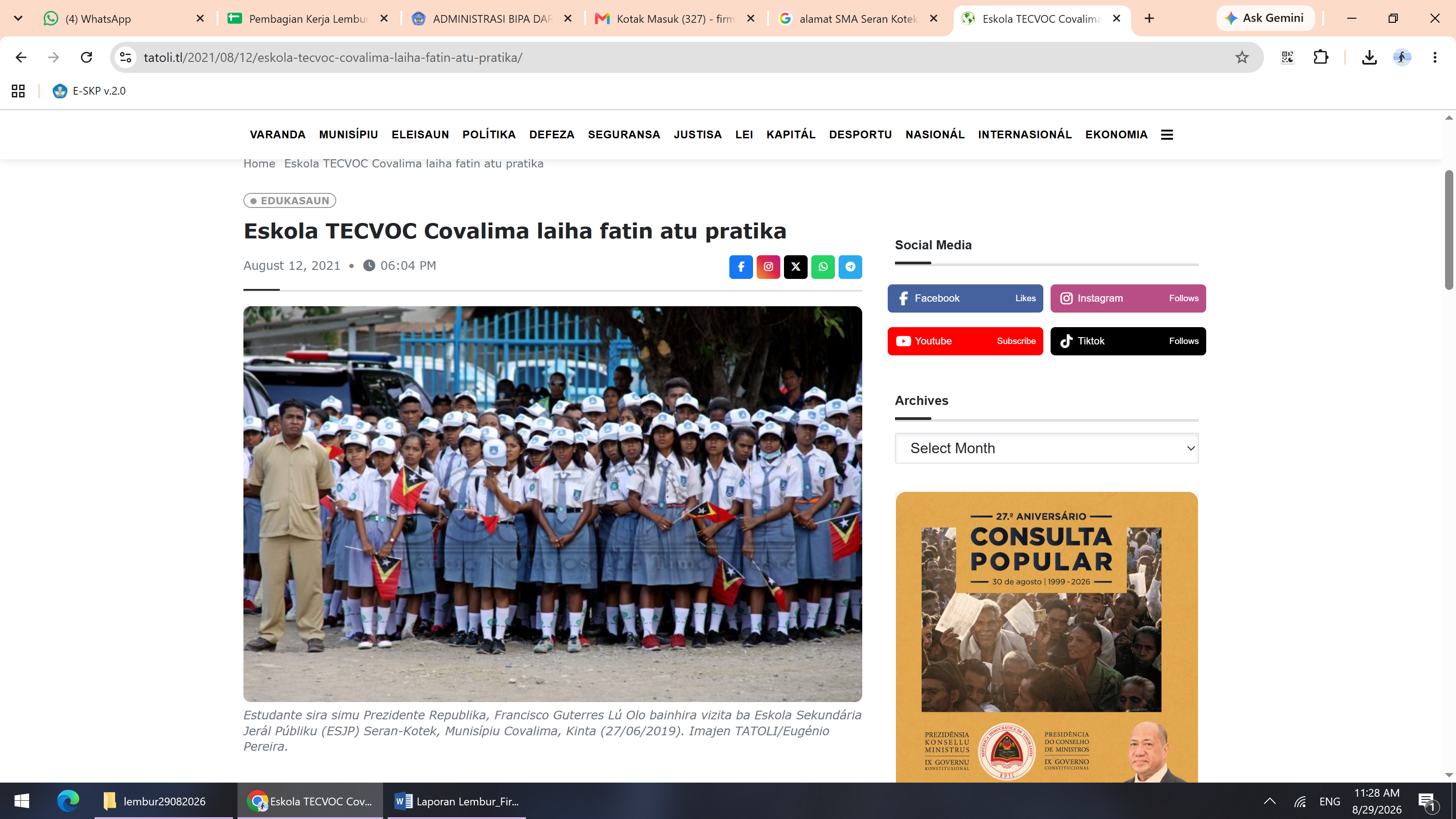Click the Ask Gemini button

click(x=1265, y=18)
